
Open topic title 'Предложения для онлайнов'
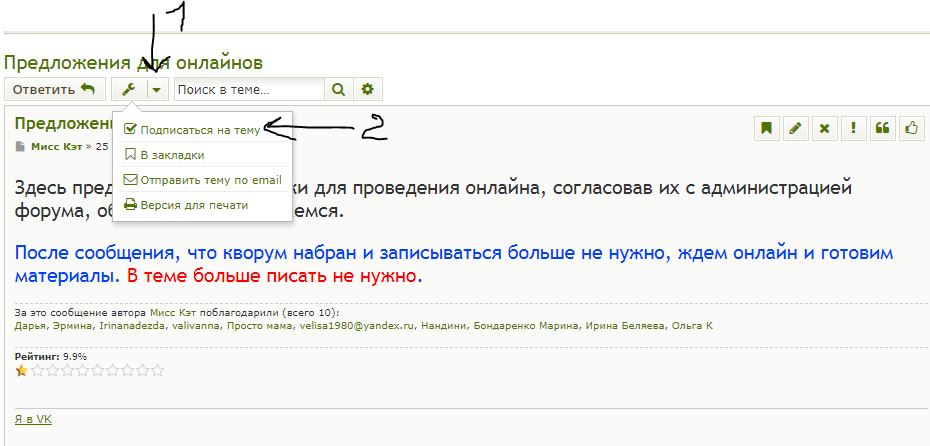(133, 64)
